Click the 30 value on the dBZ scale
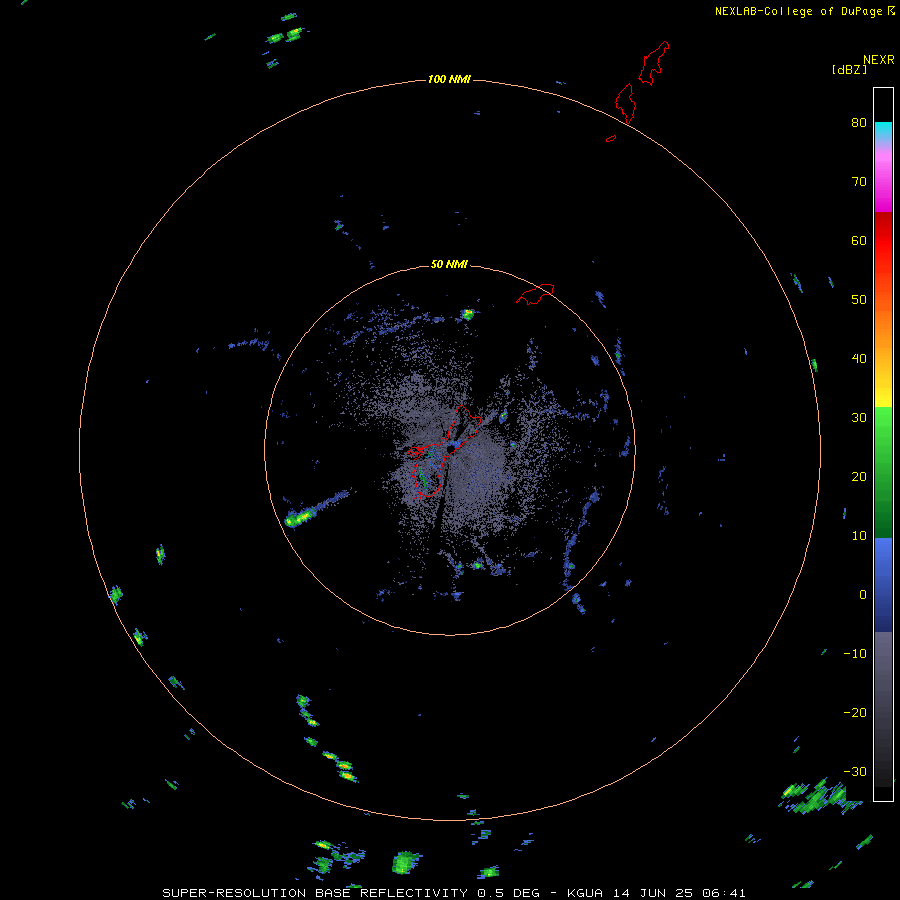This screenshot has height=900, width=900. [x=859, y=418]
